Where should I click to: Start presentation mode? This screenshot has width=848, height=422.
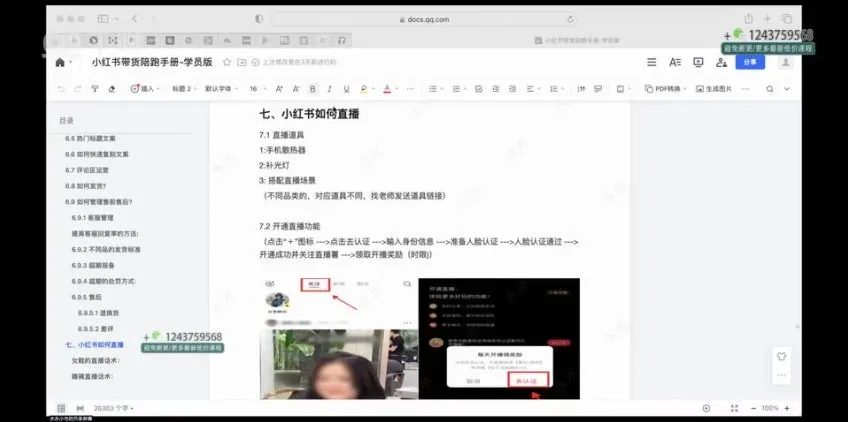click(x=698, y=62)
